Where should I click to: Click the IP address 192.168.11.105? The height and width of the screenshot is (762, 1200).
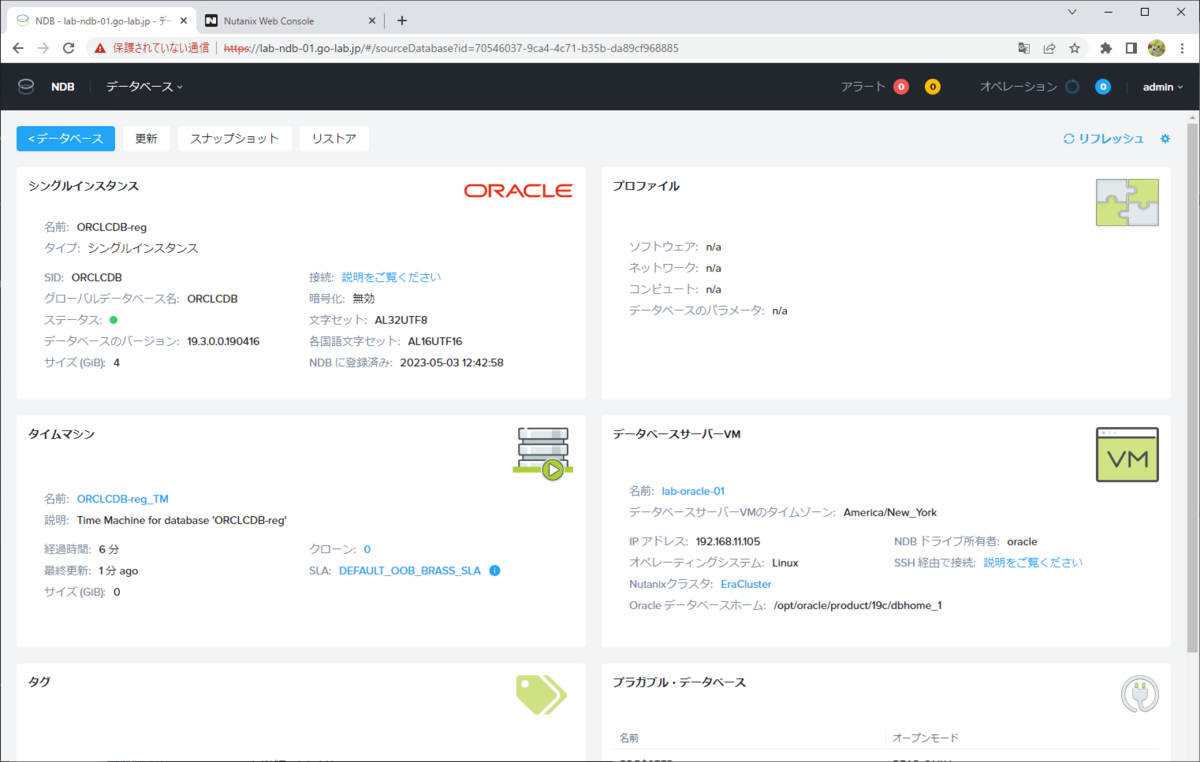point(728,541)
